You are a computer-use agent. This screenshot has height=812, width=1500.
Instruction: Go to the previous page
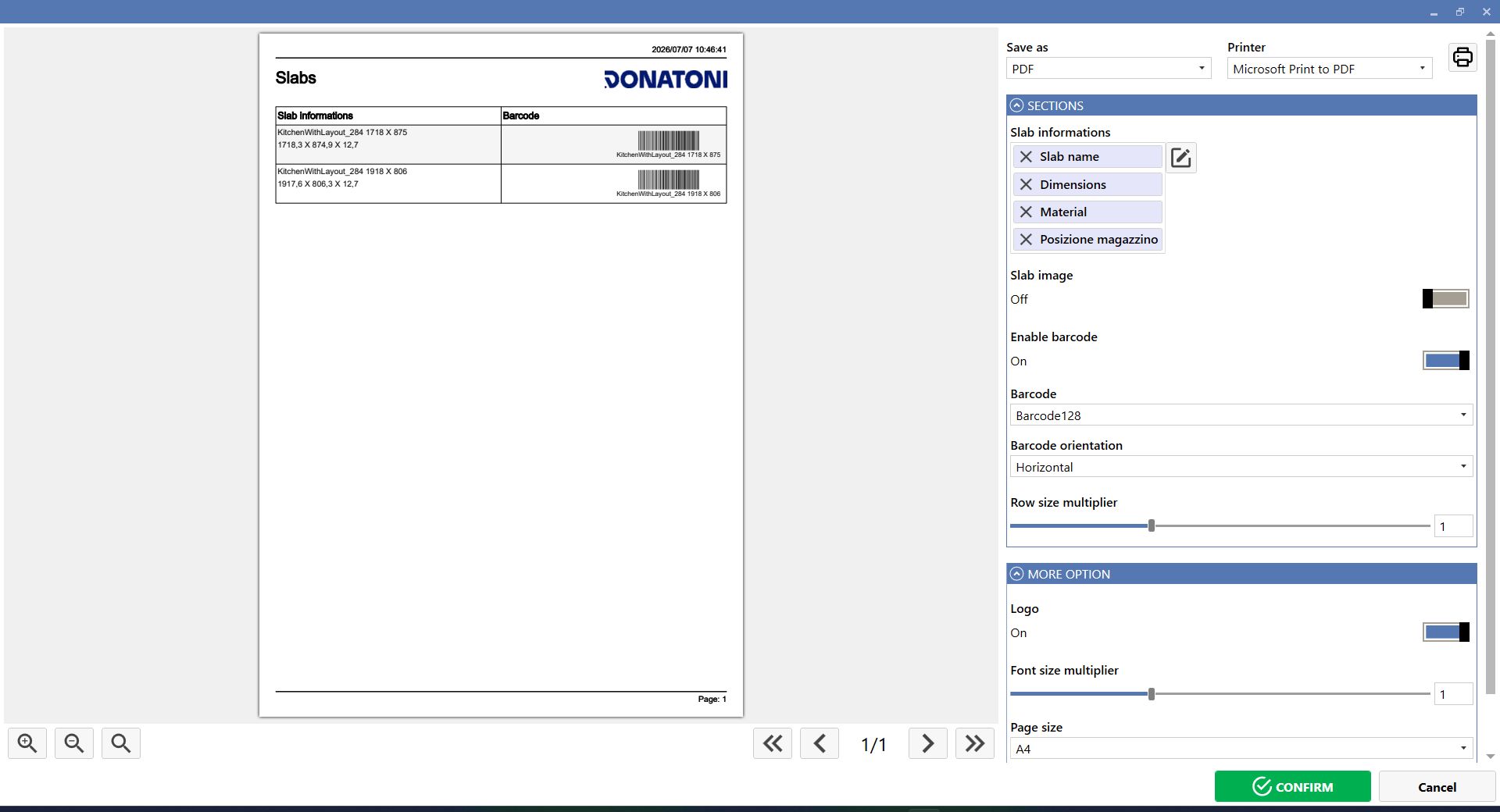pyautogui.click(x=820, y=743)
